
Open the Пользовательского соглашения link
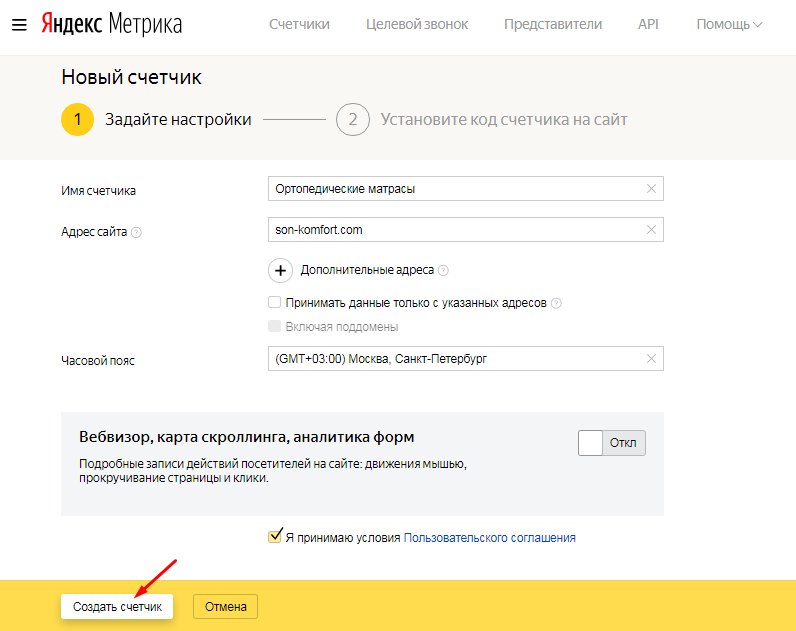(x=489, y=537)
